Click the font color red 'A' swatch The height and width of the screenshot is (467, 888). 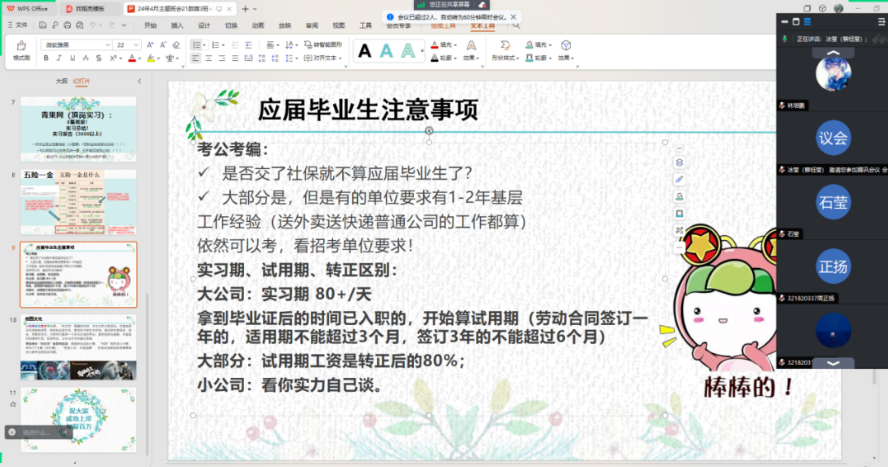[x=132, y=58]
